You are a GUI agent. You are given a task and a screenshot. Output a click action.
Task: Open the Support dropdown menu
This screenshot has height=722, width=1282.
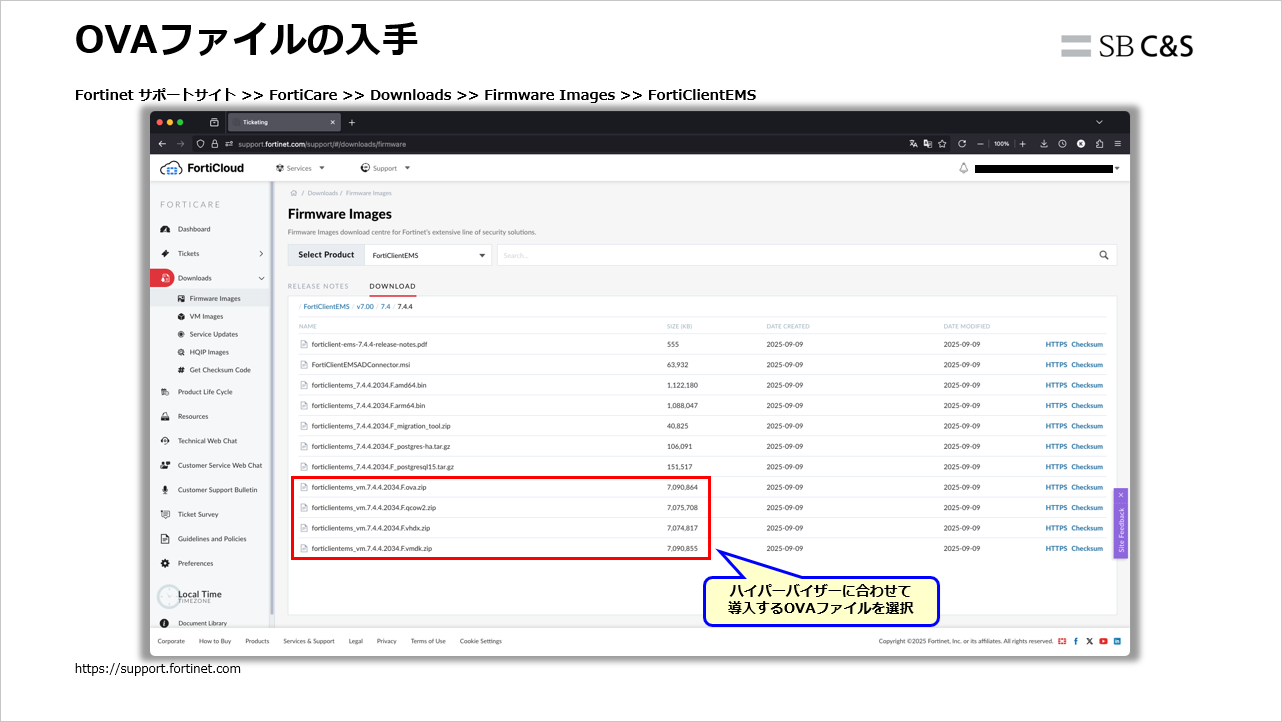tap(385, 168)
